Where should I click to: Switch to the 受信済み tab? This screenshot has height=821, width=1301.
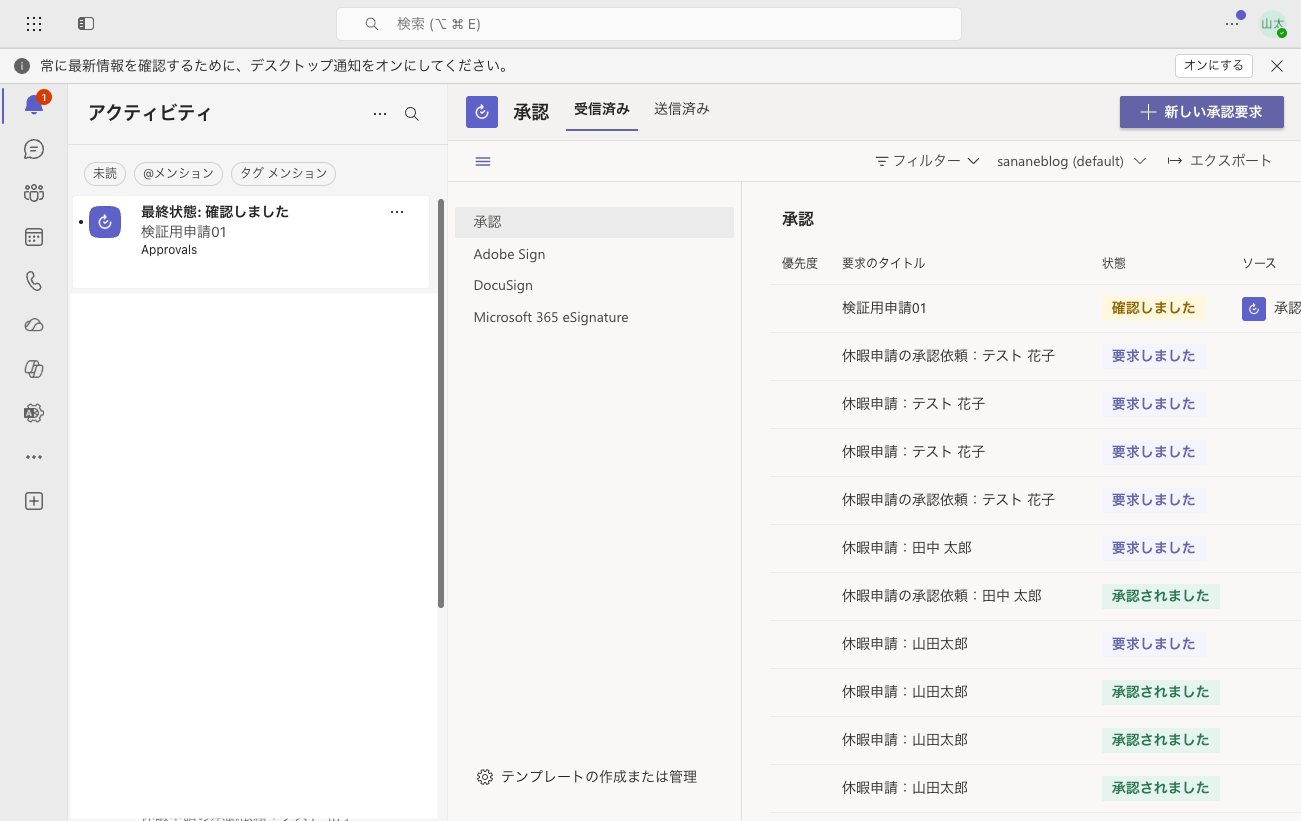(602, 109)
